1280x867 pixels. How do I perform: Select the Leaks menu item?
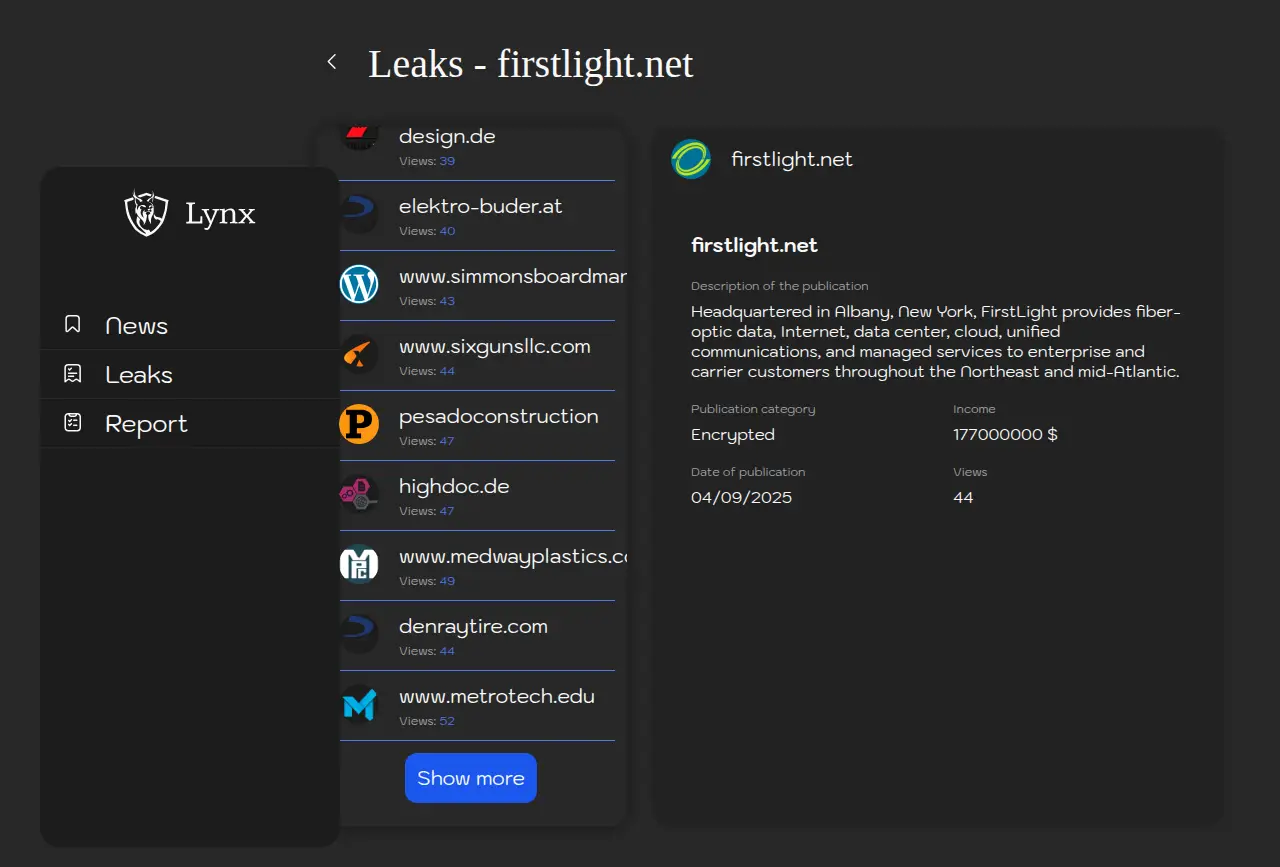click(139, 375)
